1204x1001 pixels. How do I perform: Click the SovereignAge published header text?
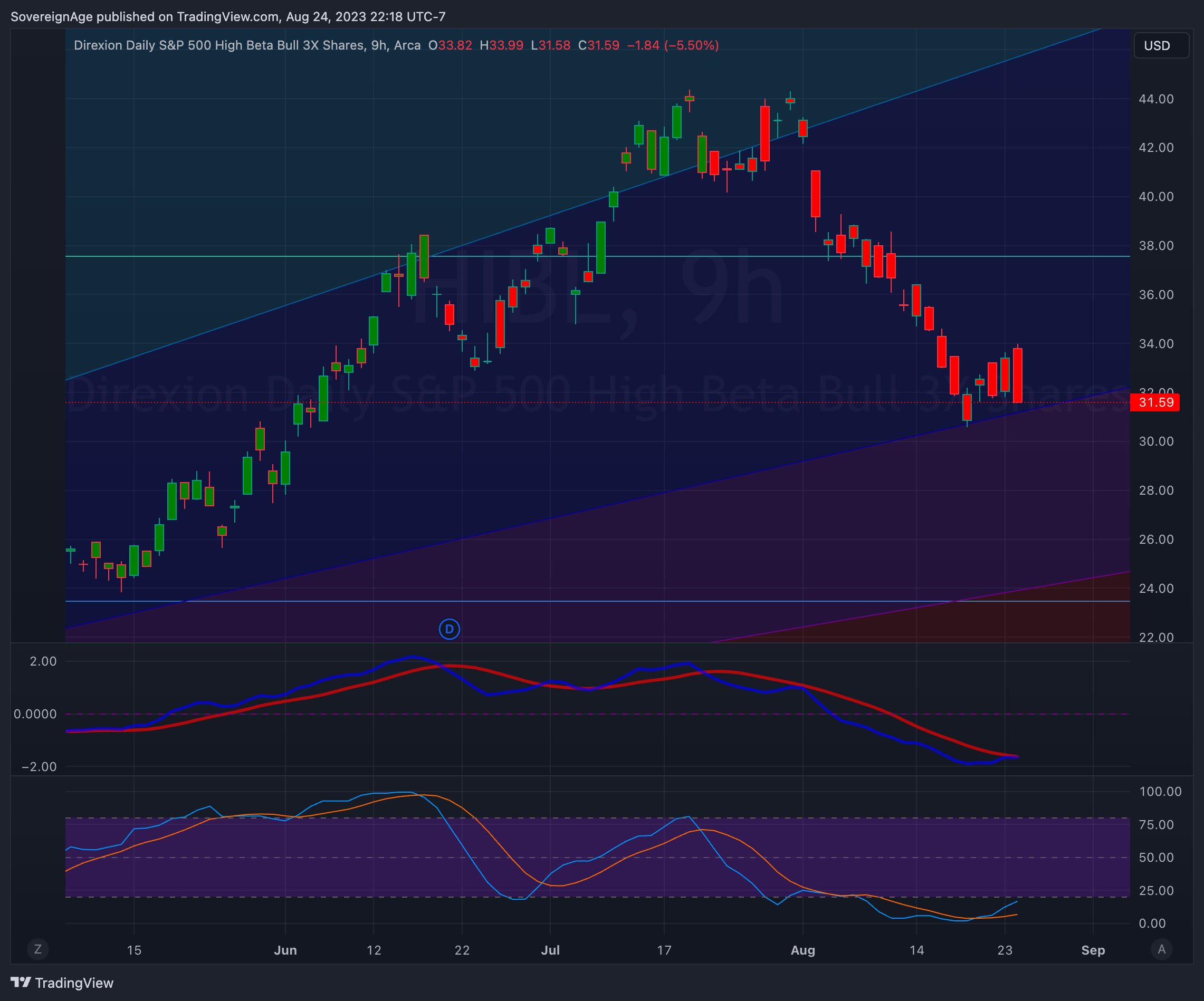pos(228,17)
